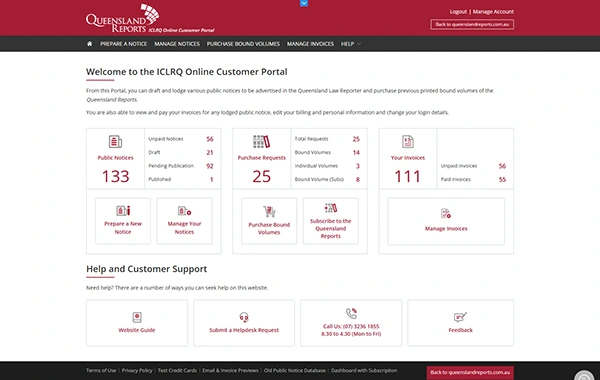Click the Manage Account link

click(493, 11)
